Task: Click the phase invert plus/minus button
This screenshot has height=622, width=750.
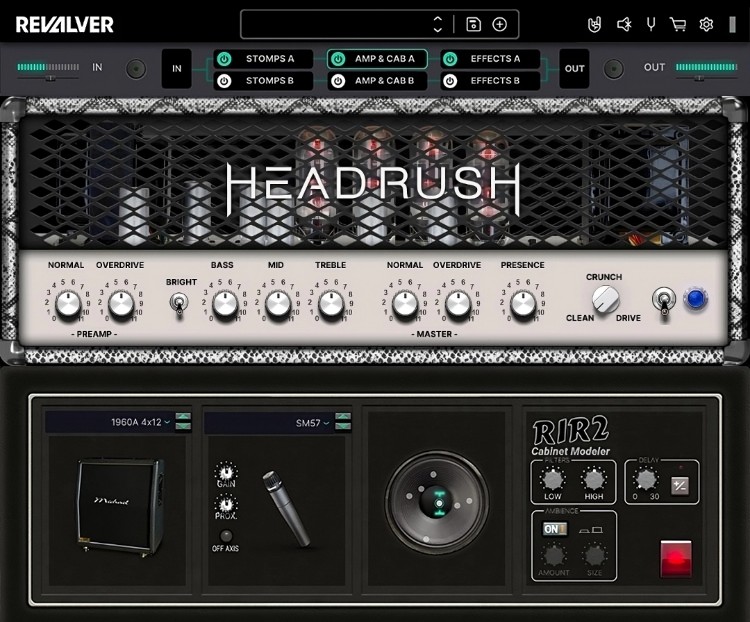Action: coord(680,486)
